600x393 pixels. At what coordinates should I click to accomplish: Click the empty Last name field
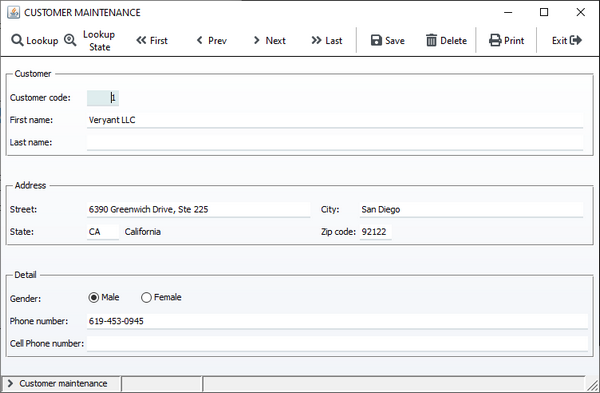coord(335,142)
